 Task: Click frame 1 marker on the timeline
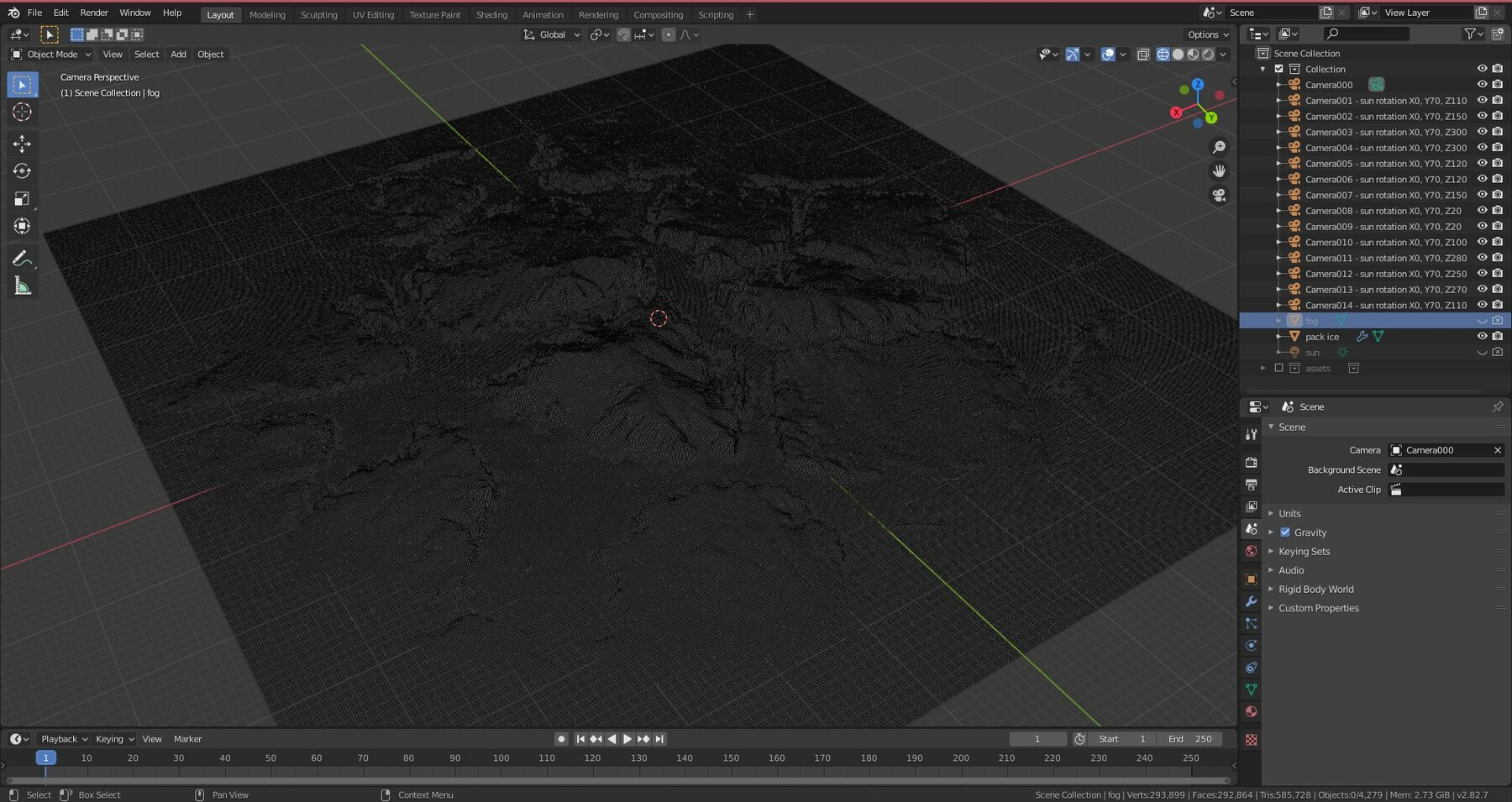click(x=45, y=757)
